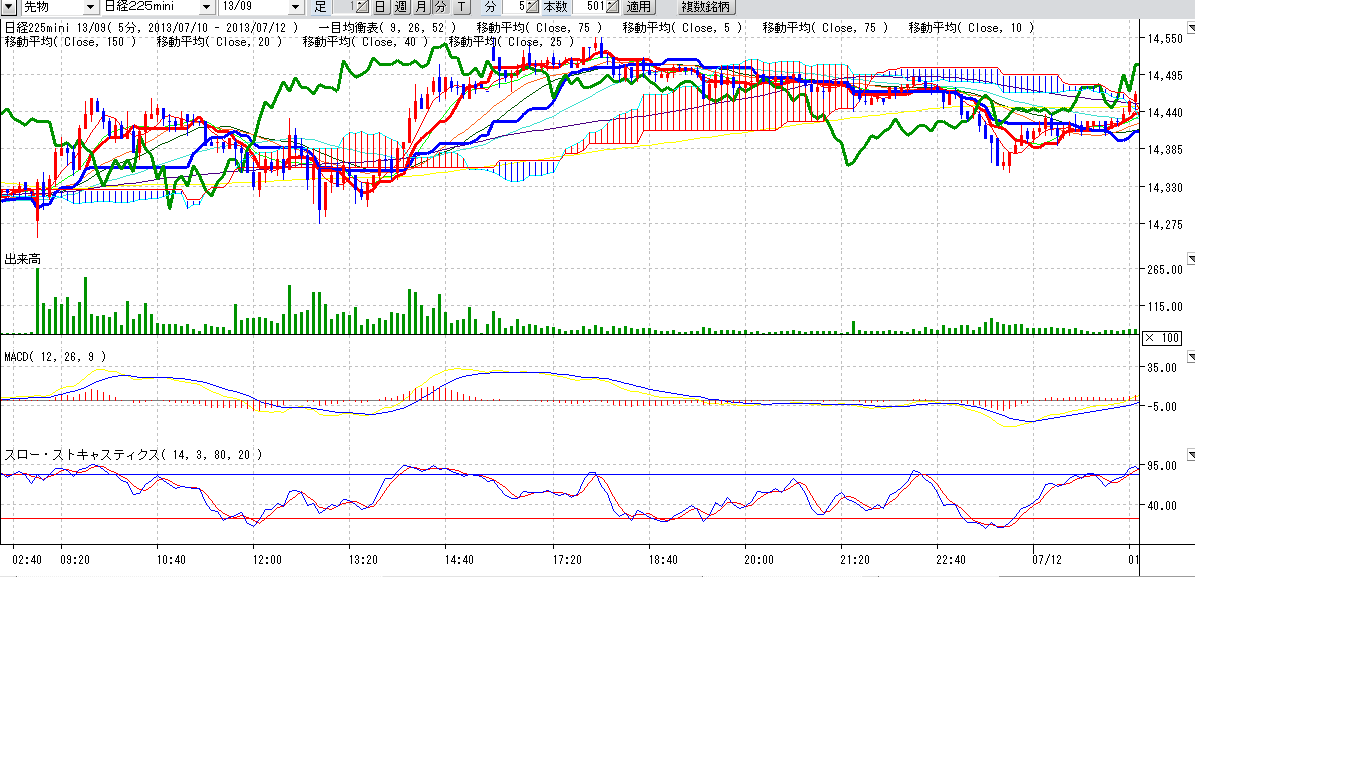This screenshot has height=768, width=1366.
Task: Click the edit icon beside bar count 501
Action: tap(612, 7)
